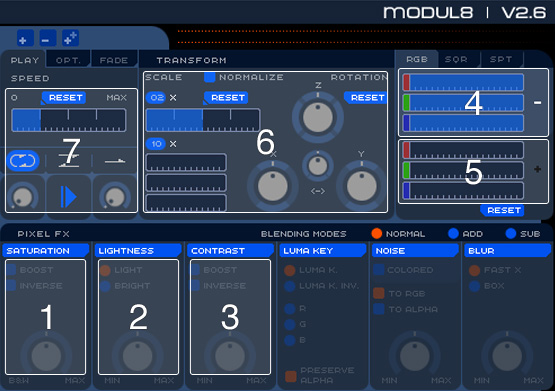
Task: Click the X rotation knob
Action: coord(273,186)
